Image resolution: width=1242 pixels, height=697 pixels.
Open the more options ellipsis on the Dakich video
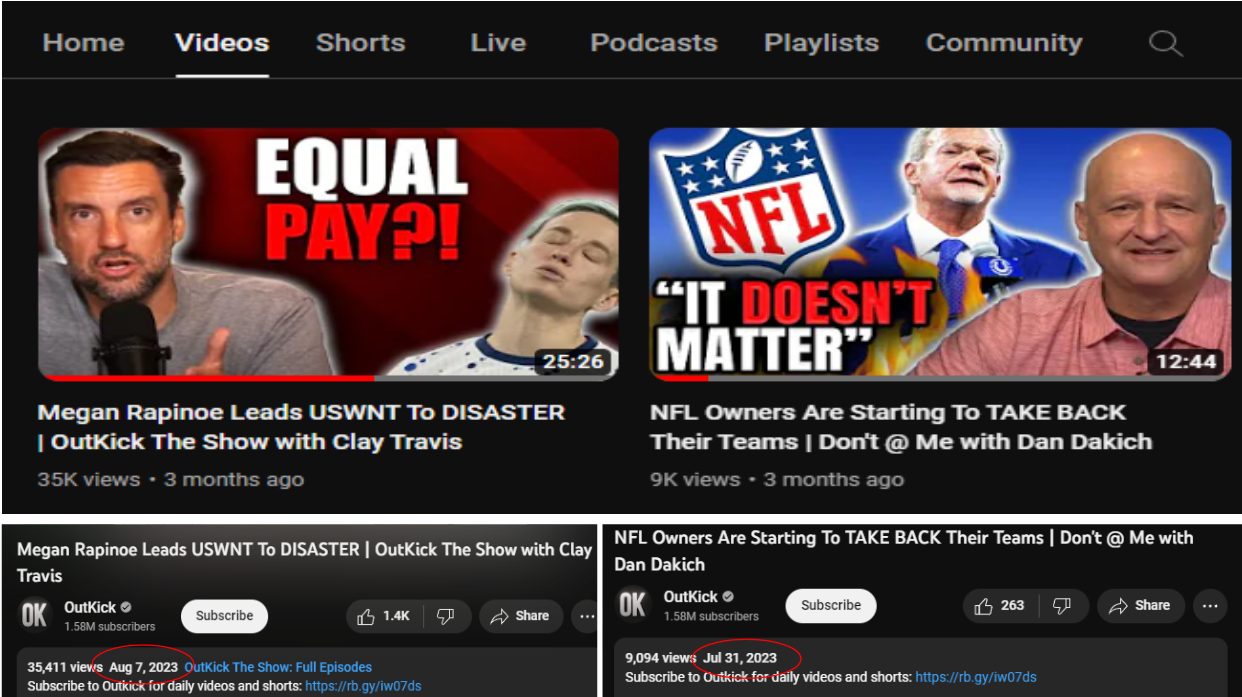[1210, 606]
